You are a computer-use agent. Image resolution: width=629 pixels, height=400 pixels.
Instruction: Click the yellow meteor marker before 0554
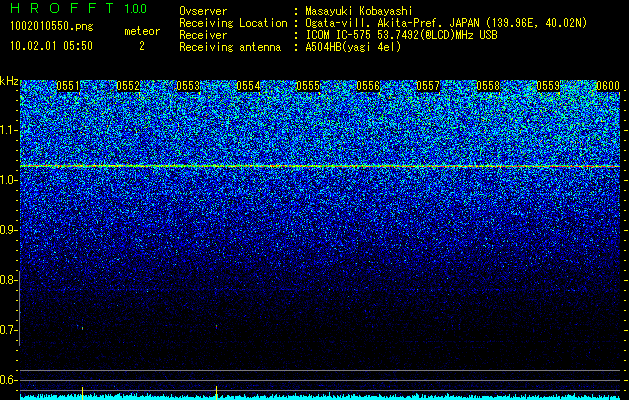(217, 393)
